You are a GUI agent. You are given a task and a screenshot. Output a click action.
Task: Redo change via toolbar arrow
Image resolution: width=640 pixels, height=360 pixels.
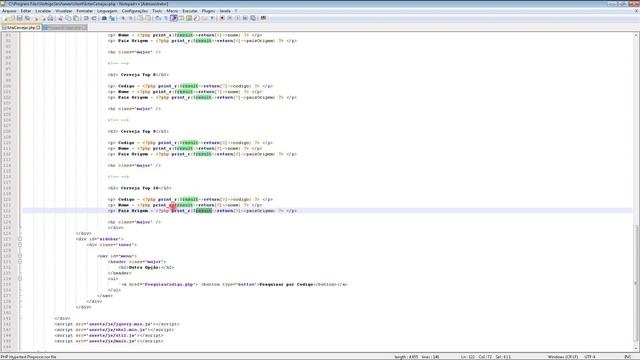[94, 18]
